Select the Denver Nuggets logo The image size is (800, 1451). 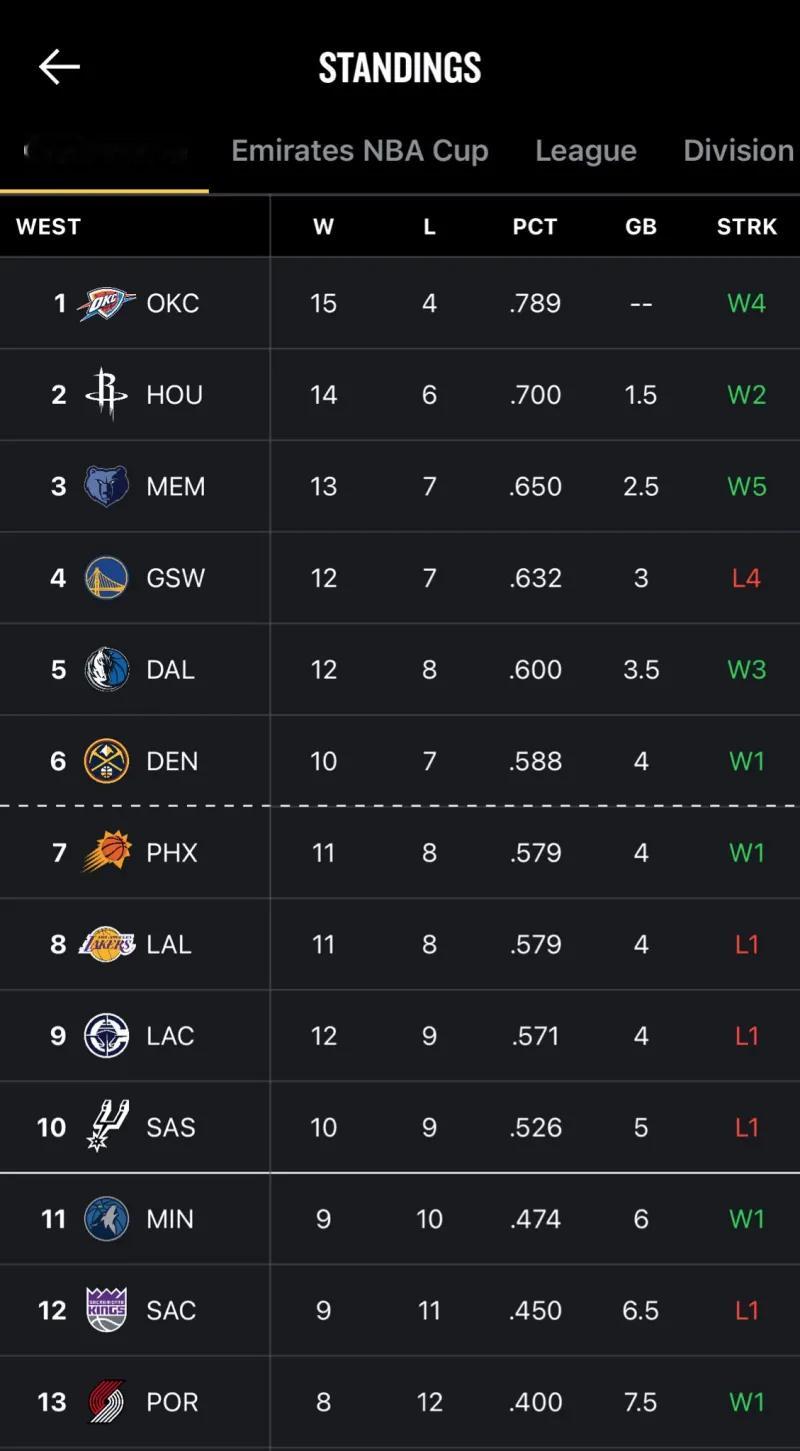pyautogui.click(x=107, y=761)
